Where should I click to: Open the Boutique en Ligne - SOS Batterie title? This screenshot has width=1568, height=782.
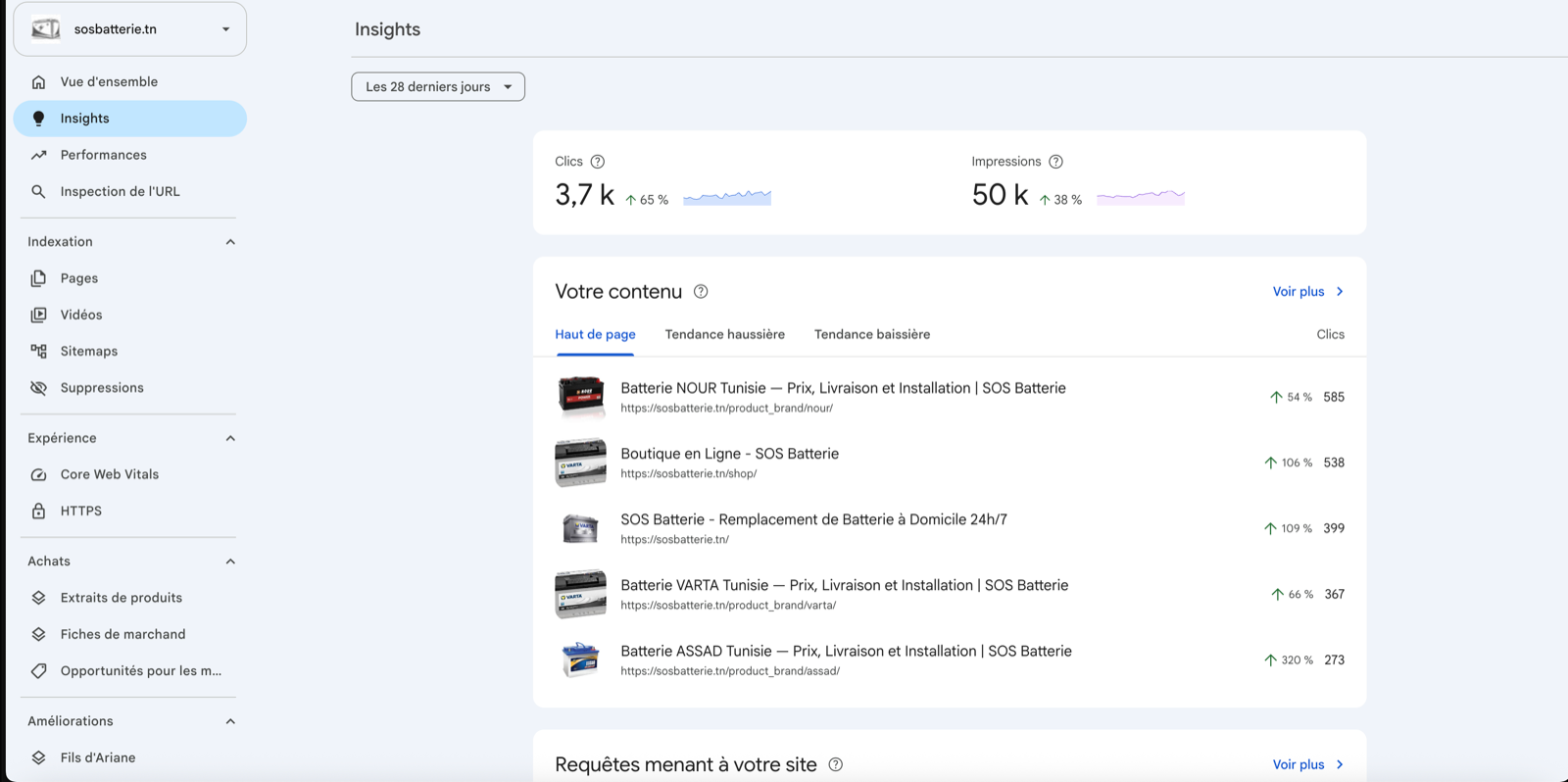coord(729,454)
